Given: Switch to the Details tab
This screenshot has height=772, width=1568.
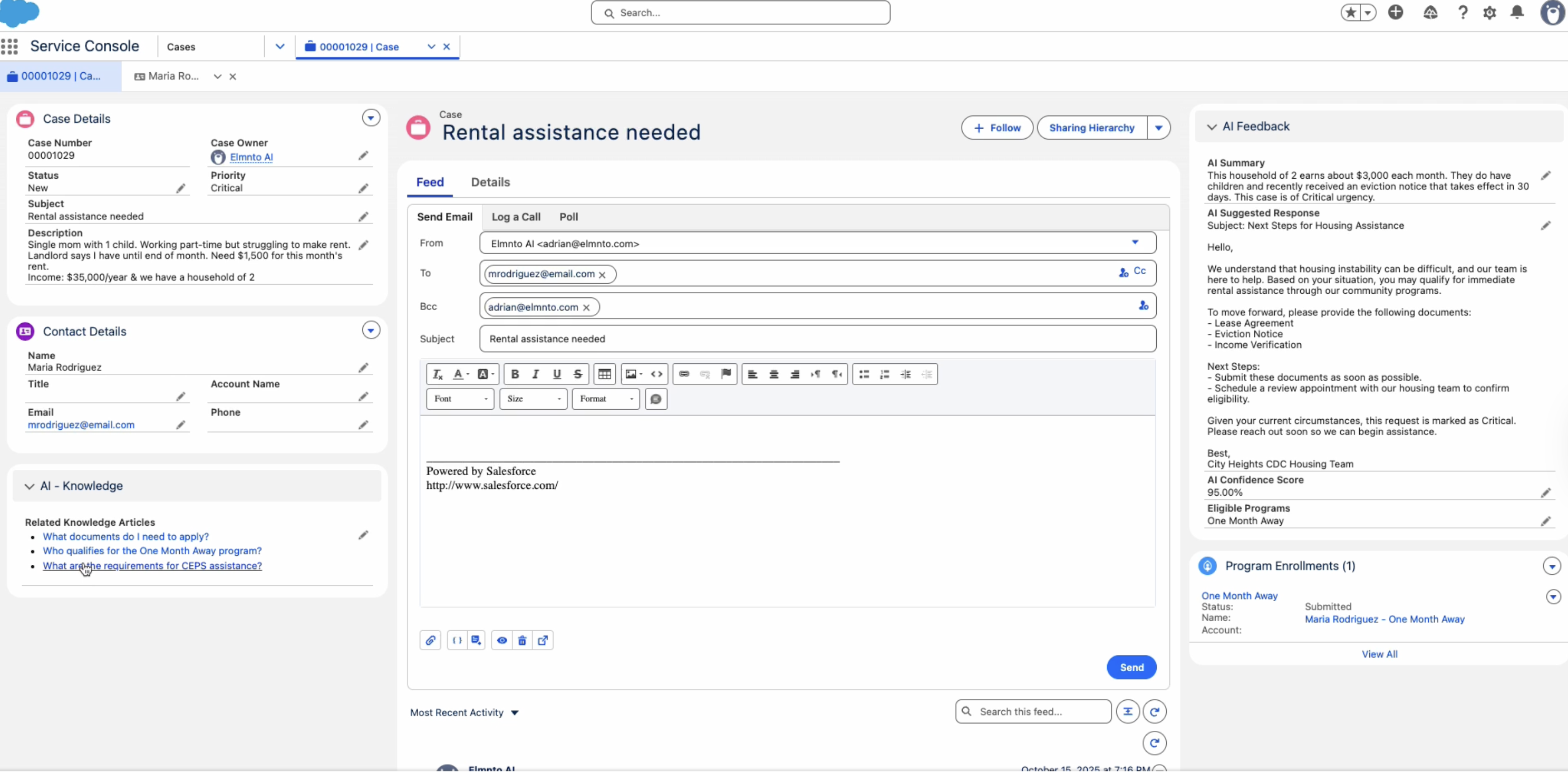Looking at the screenshot, I should (x=490, y=182).
